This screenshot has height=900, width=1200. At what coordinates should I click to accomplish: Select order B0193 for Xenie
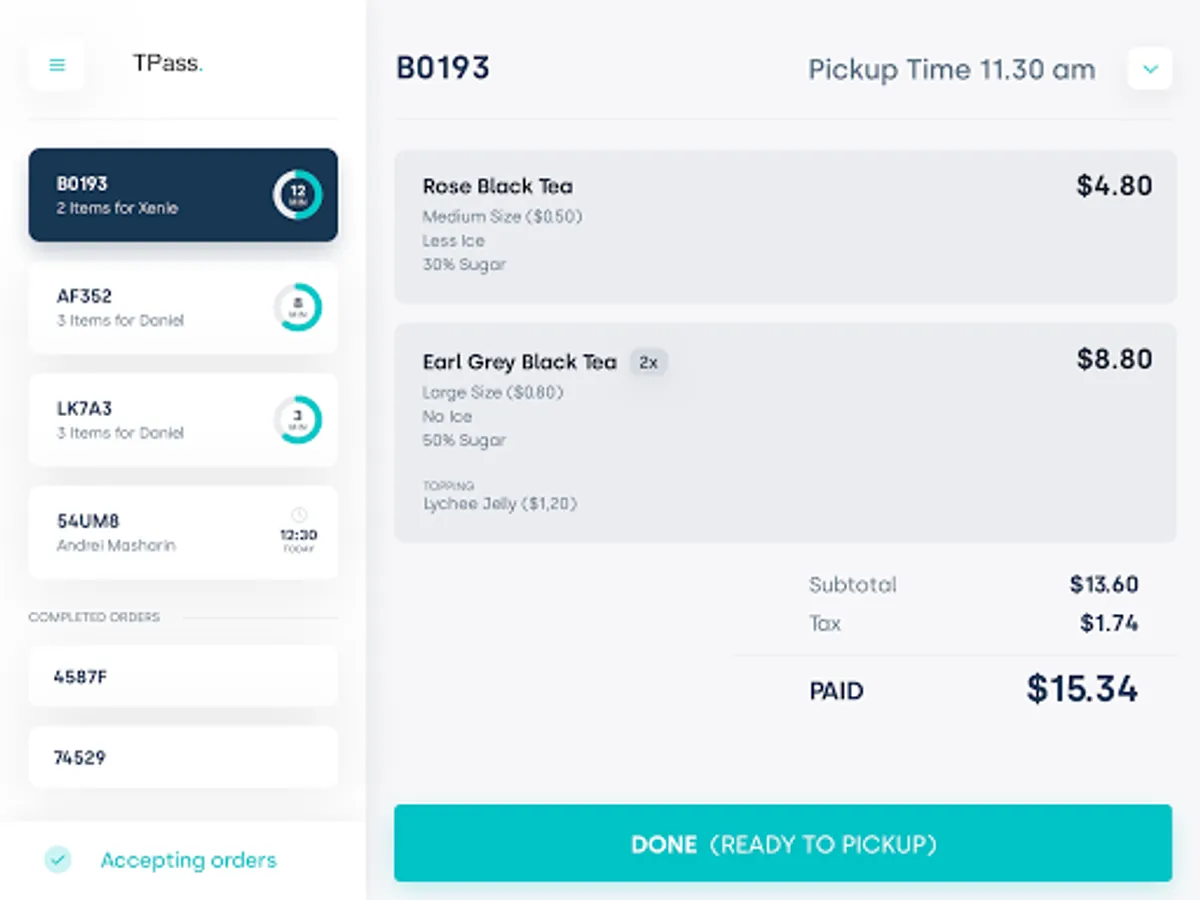pyautogui.click(x=150, y=195)
